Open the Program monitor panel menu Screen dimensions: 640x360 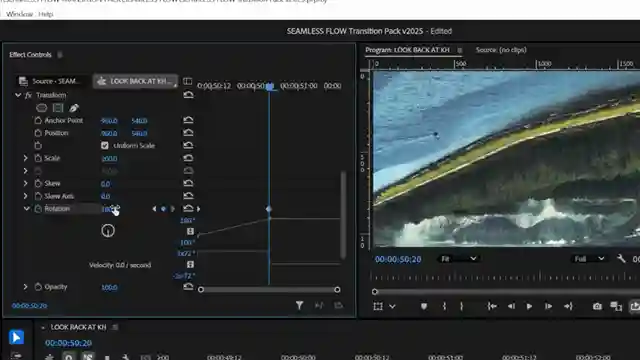pos(460,50)
